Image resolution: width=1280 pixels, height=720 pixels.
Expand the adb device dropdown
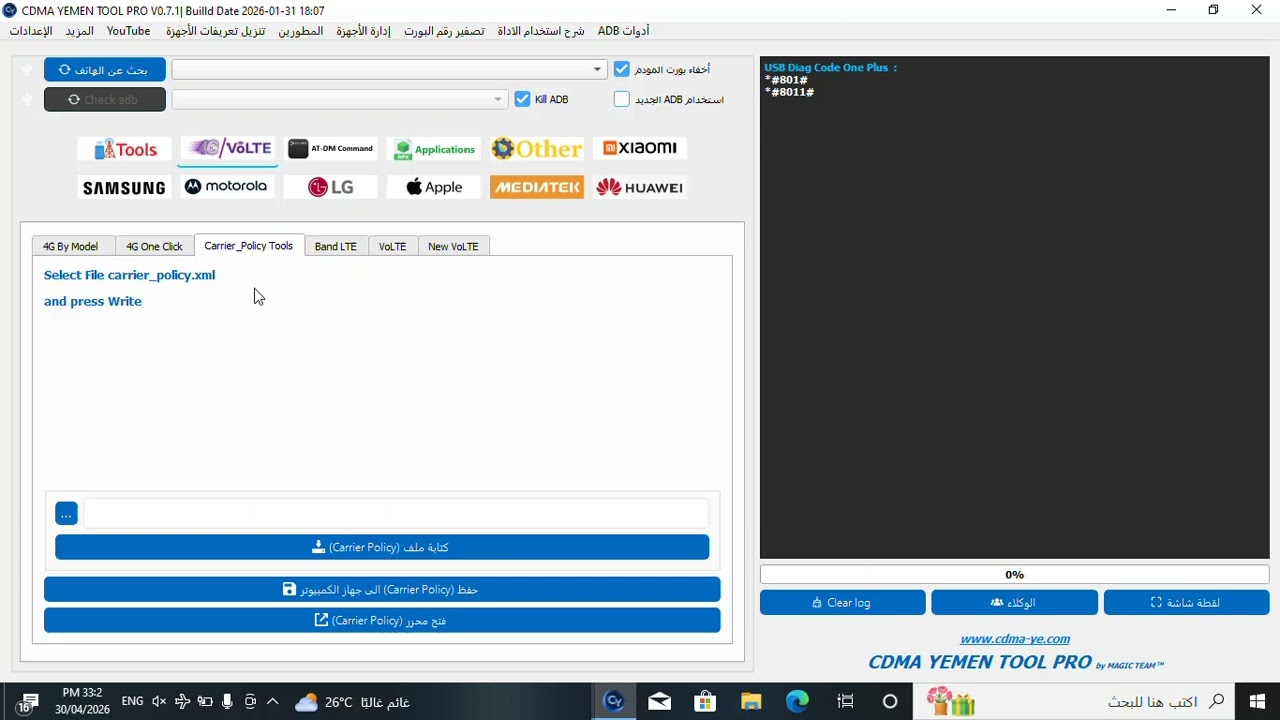tap(498, 99)
